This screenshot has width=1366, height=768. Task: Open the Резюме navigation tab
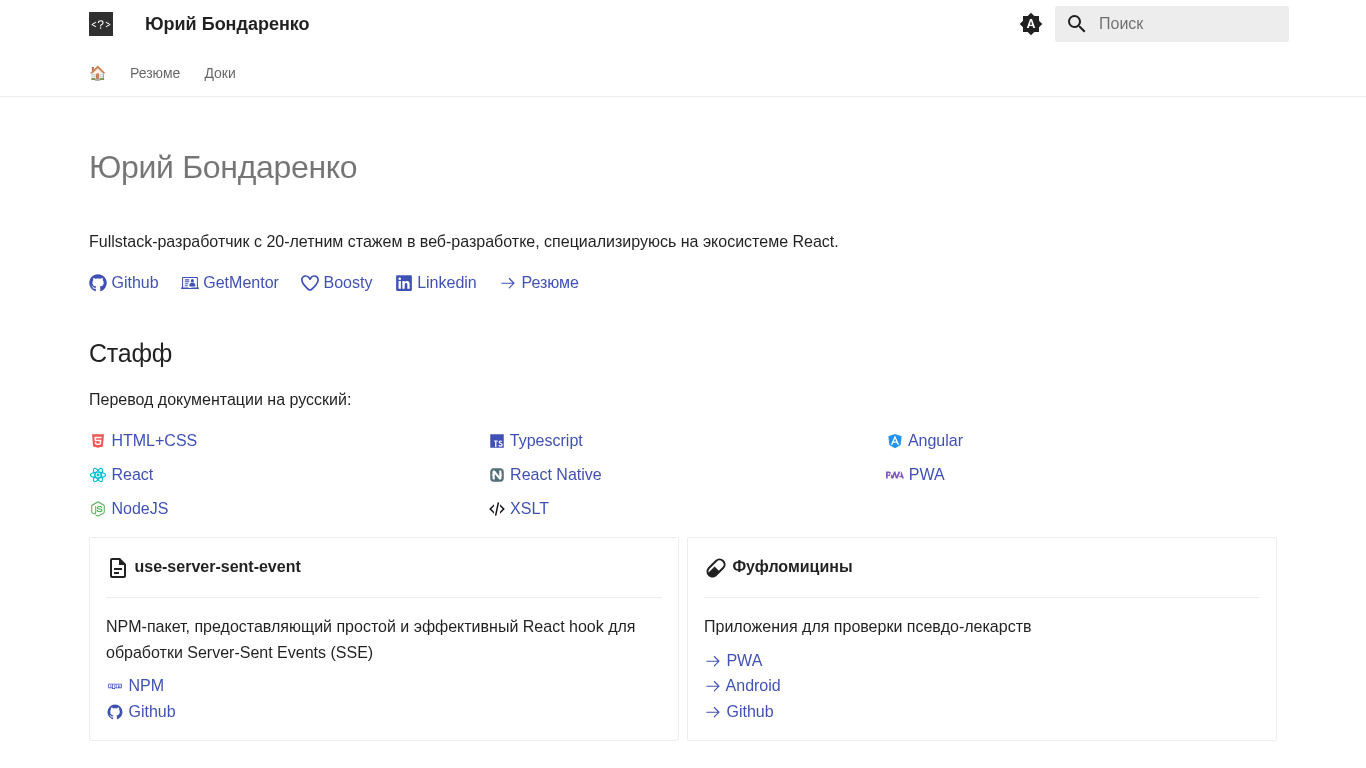[x=155, y=73]
